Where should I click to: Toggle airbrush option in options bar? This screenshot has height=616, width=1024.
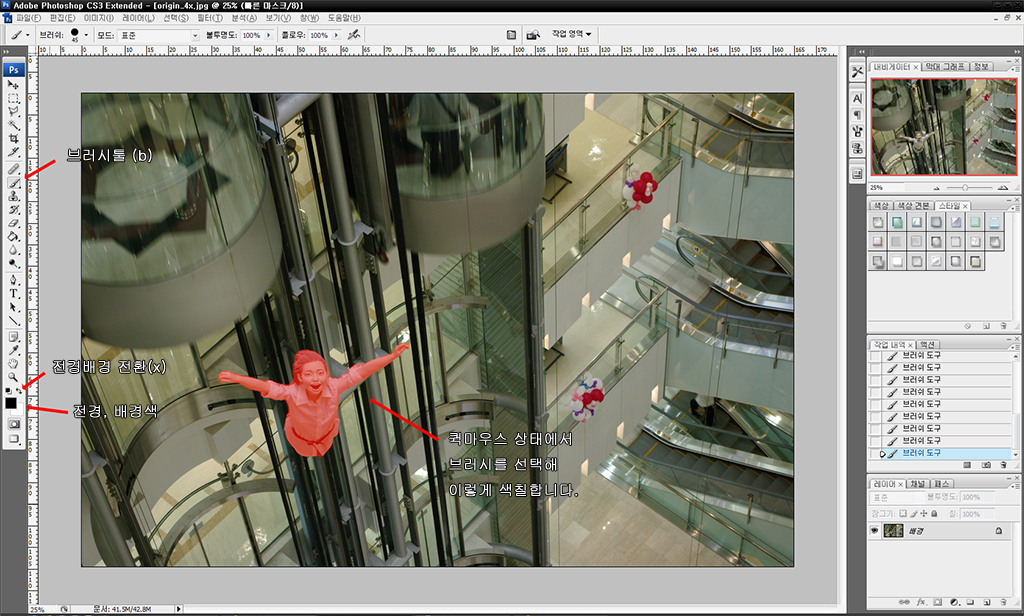[353, 35]
